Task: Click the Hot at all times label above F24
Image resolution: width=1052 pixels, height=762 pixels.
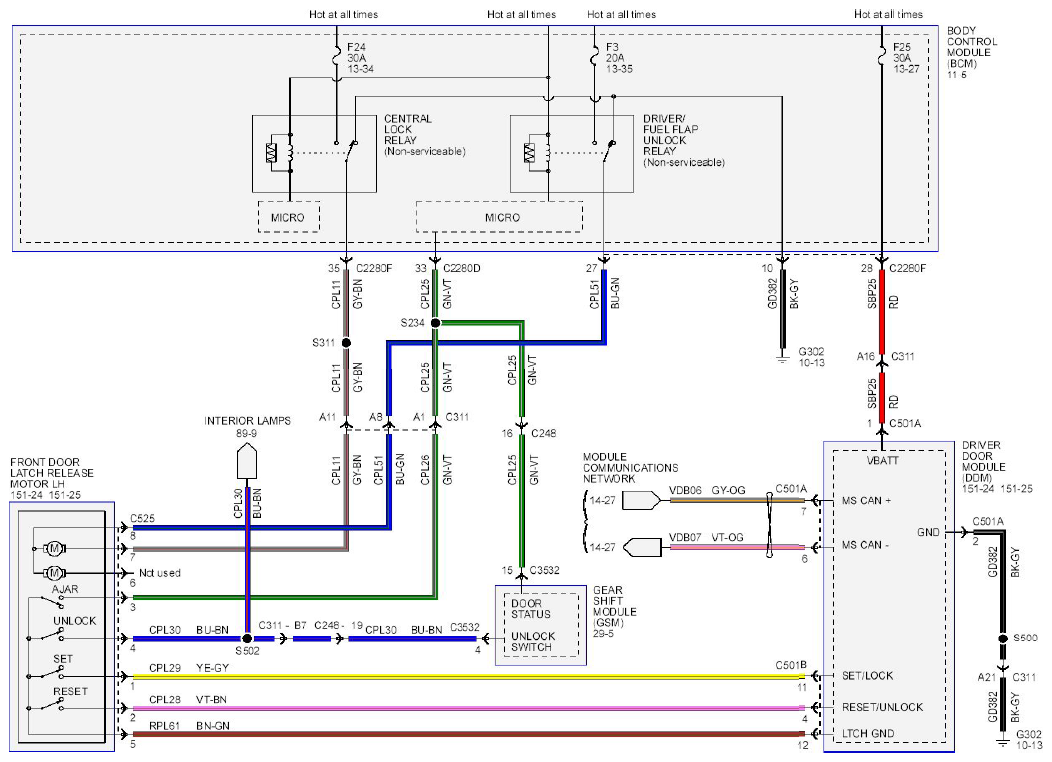Action: click(344, 14)
